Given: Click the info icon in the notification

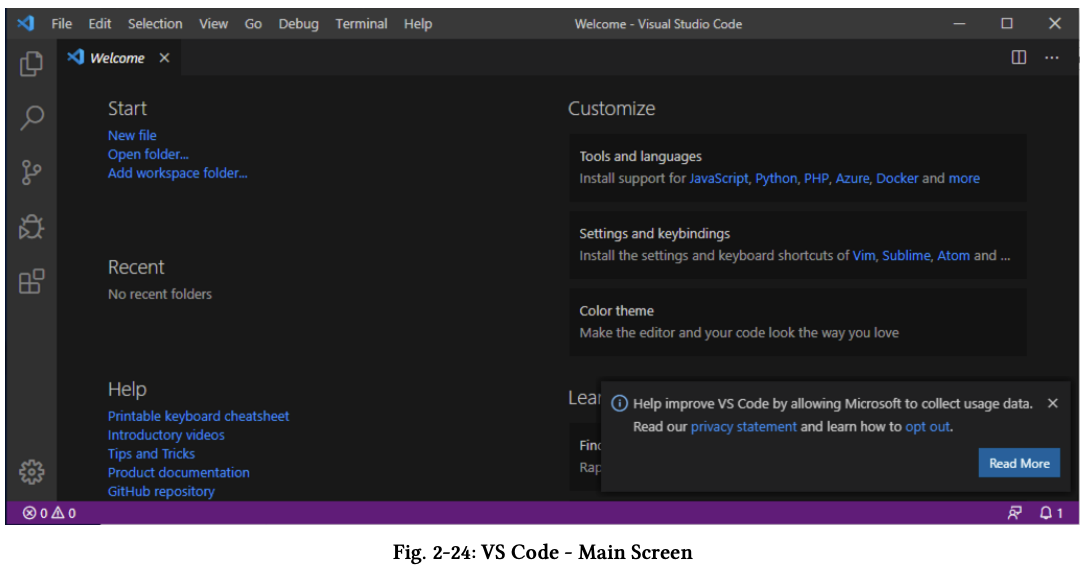Looking at the screenshot, I should coord(620,403).
